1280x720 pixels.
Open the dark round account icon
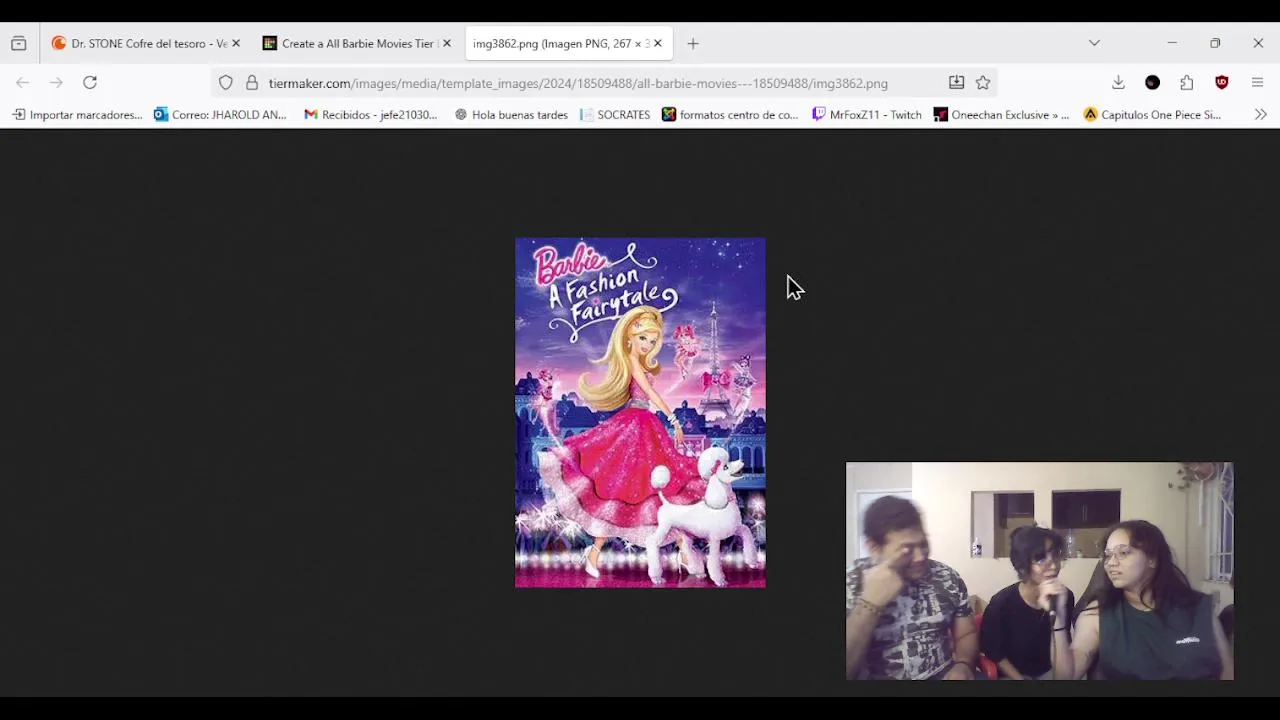pyautogui.click(x=1152, y=83)
